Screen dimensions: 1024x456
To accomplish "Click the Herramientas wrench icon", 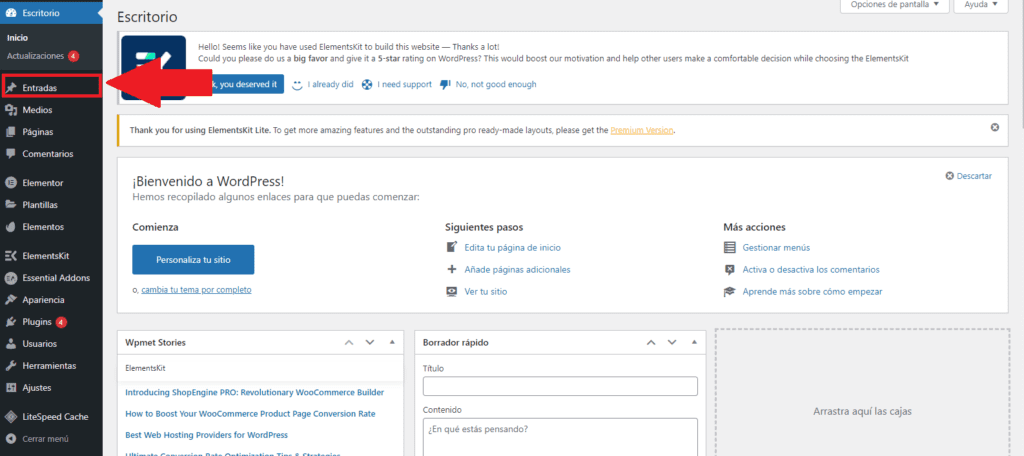I will (x=10, y=366).
